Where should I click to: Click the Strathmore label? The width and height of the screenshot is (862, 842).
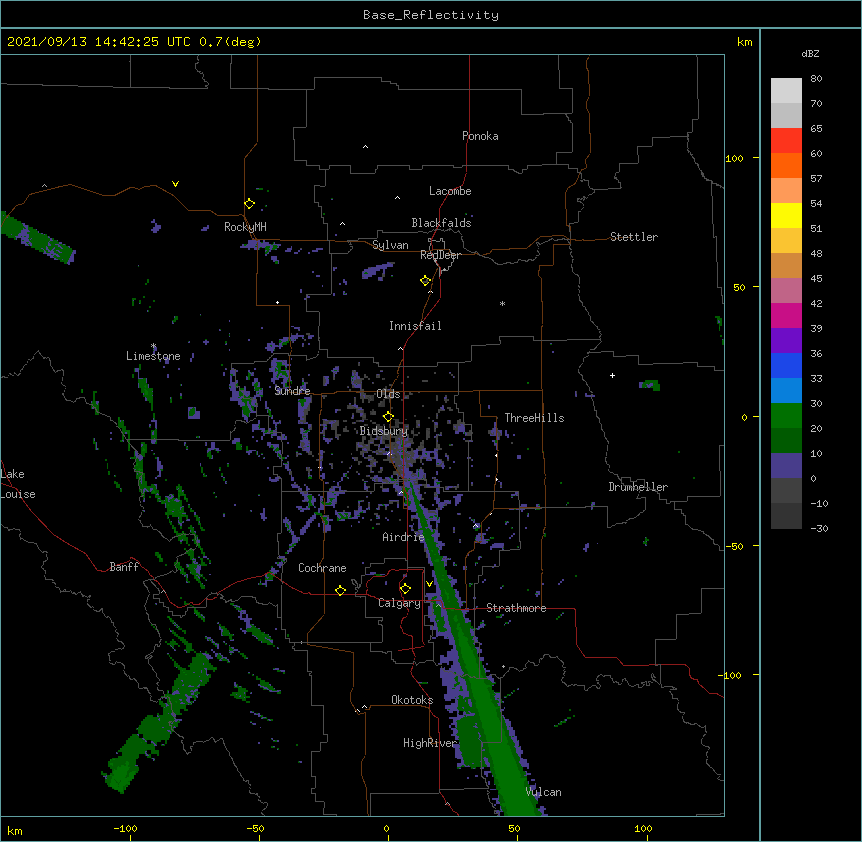pos(516,608)
